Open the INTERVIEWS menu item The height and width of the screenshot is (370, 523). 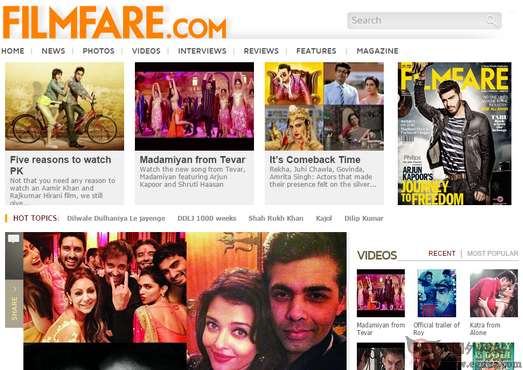[202, 51]
